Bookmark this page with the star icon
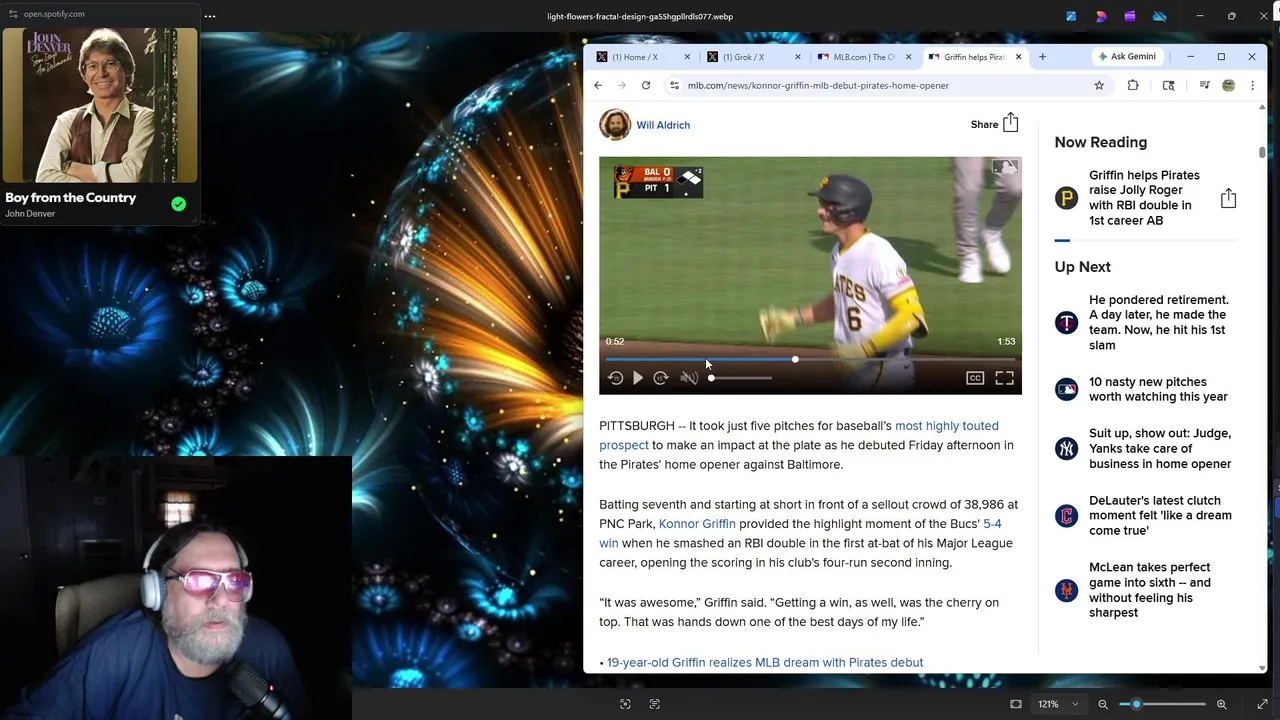 tap(1099, 86)
